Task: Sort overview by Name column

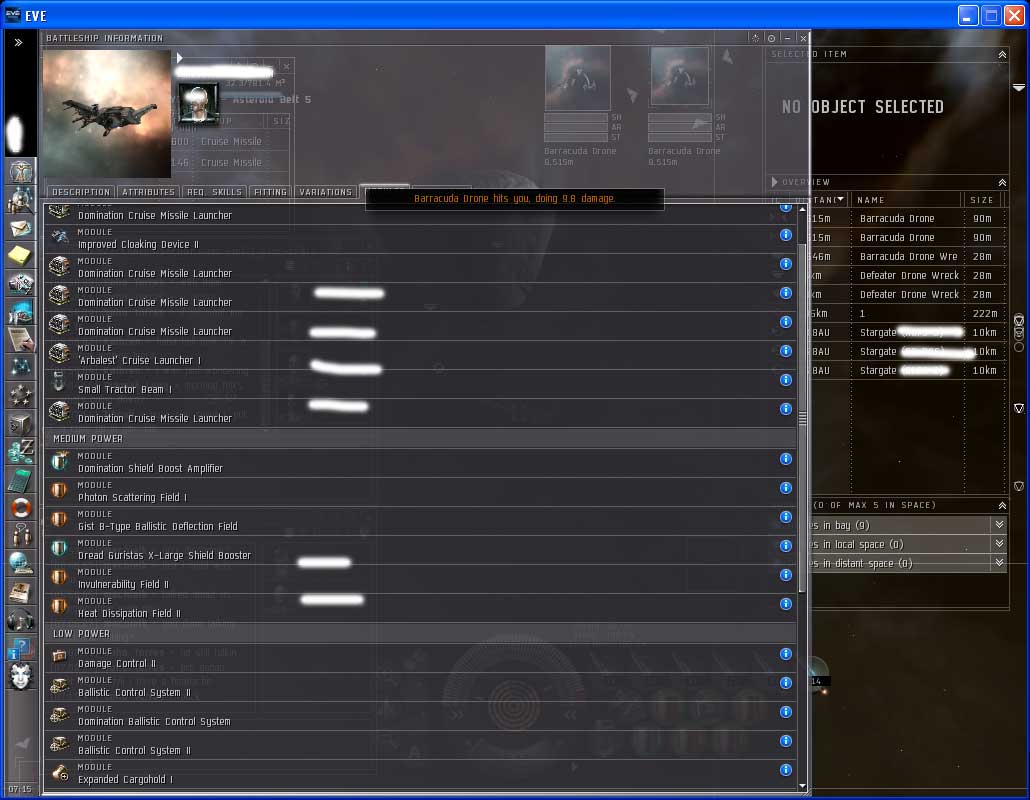Action: (907, 200)
